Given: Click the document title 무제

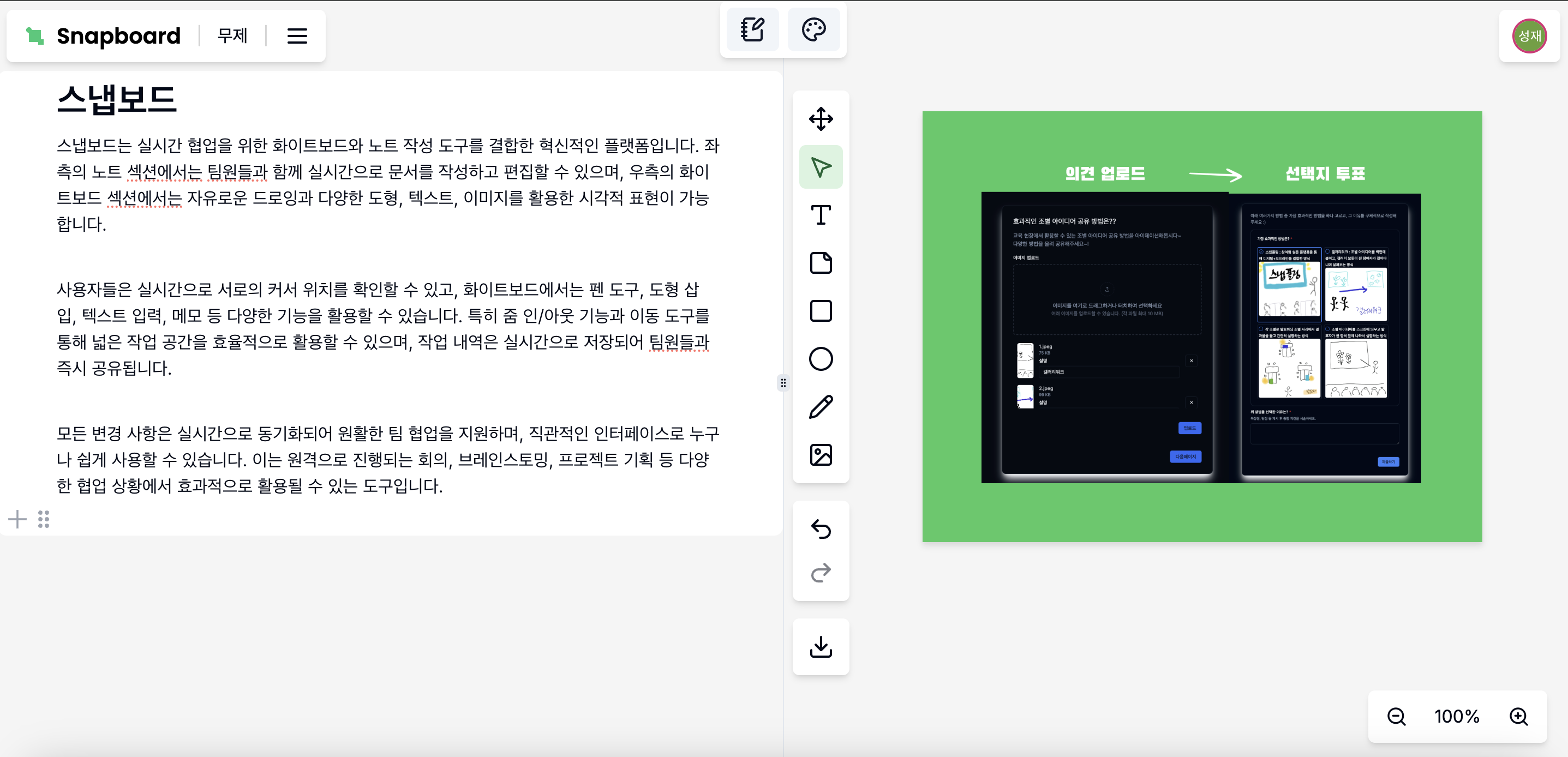Looking at the screenshot, I should coord(232,36).
